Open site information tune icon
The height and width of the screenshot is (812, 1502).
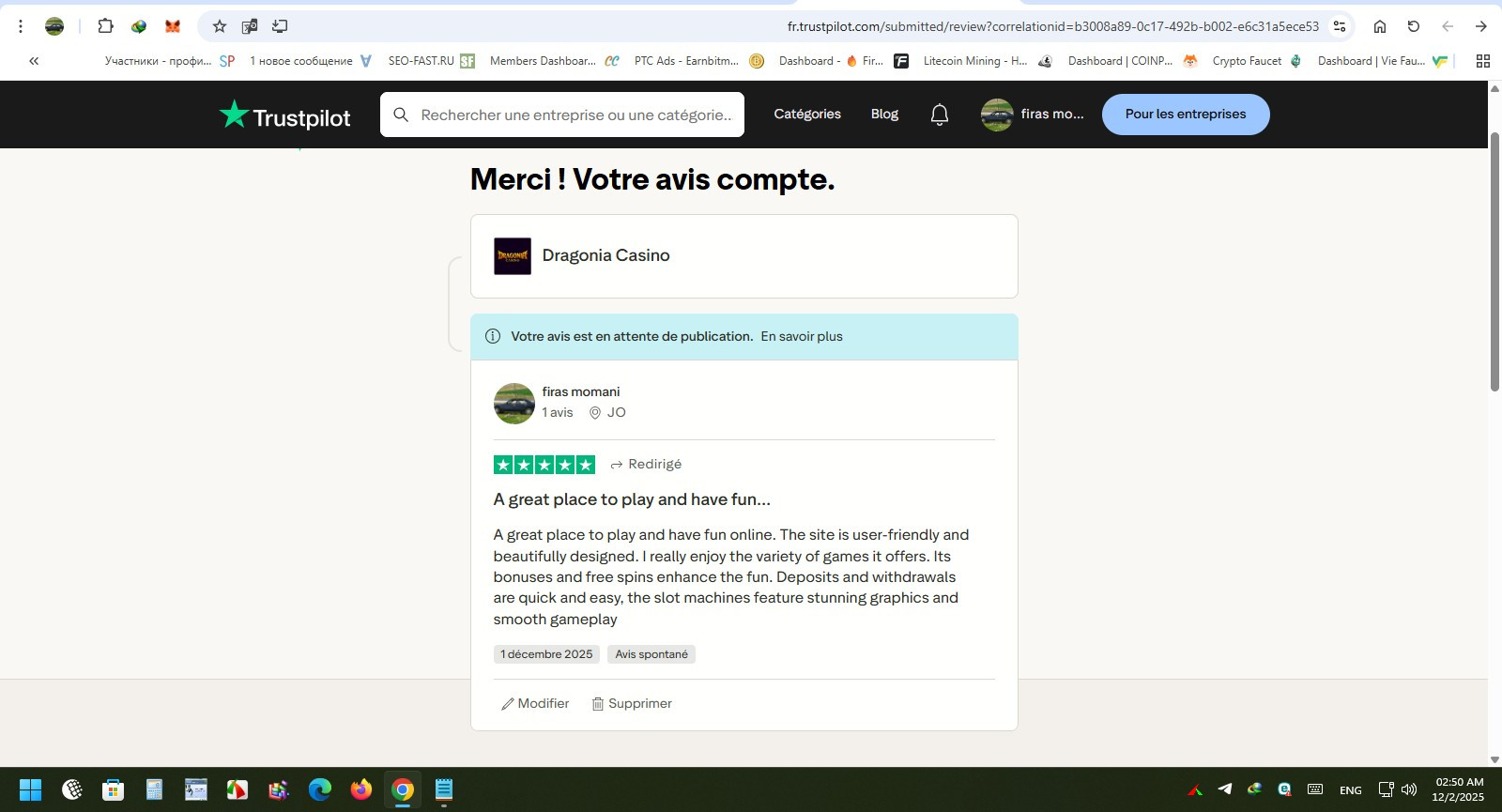pyautogui.click(x=1340, y=26)
